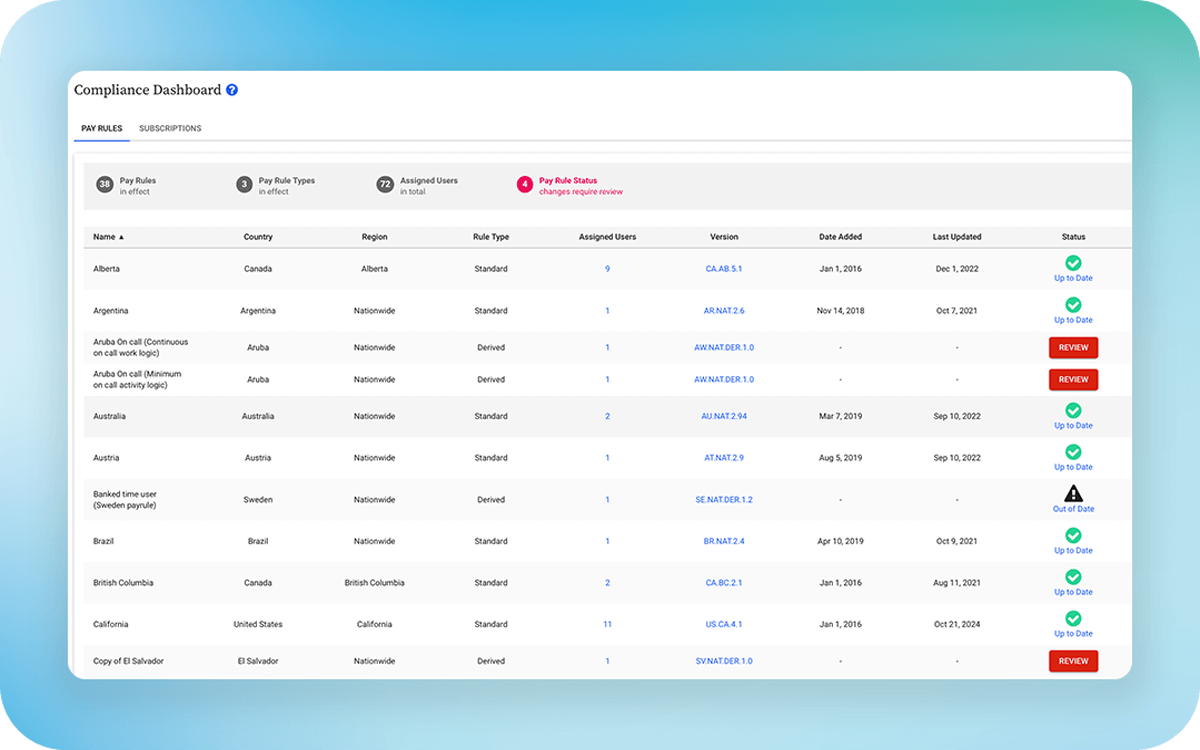This screenshot has height=750, width=1200.
Task: Review the Aruba Continuous on call rule
Action: point(1073,348)
